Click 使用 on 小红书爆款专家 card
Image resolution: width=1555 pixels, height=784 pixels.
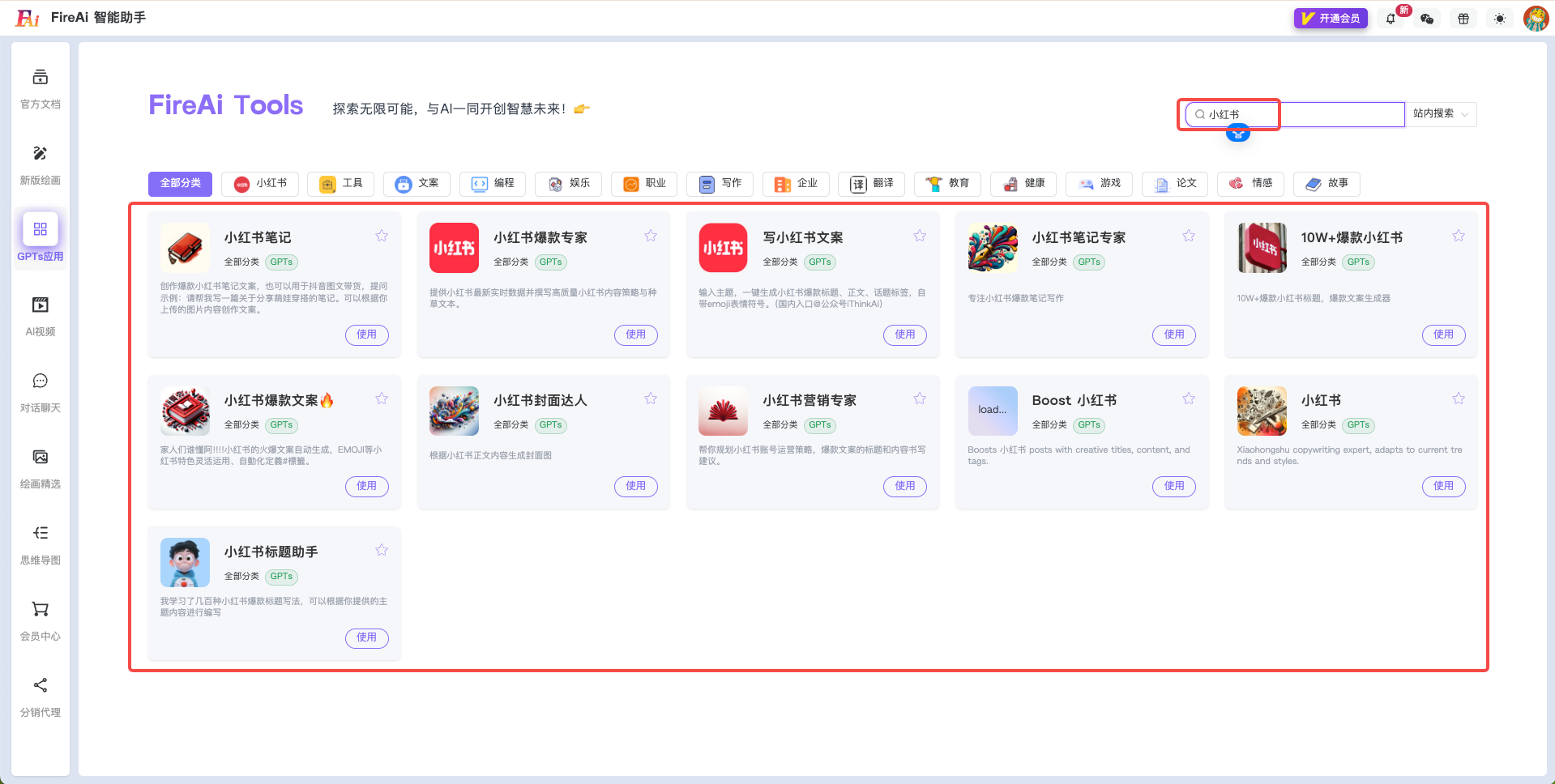tap(636, 334)
